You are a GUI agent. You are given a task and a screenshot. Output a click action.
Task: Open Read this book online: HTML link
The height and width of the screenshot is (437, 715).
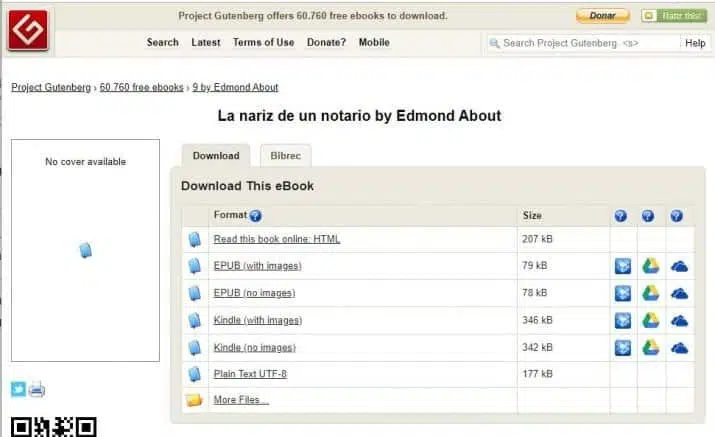tap(277, 239)
